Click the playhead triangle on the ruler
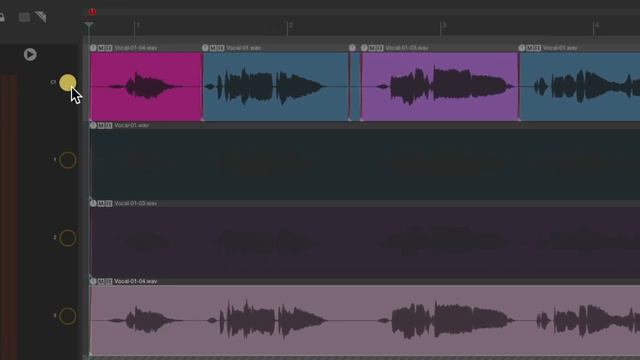 (x=89, y=25)
